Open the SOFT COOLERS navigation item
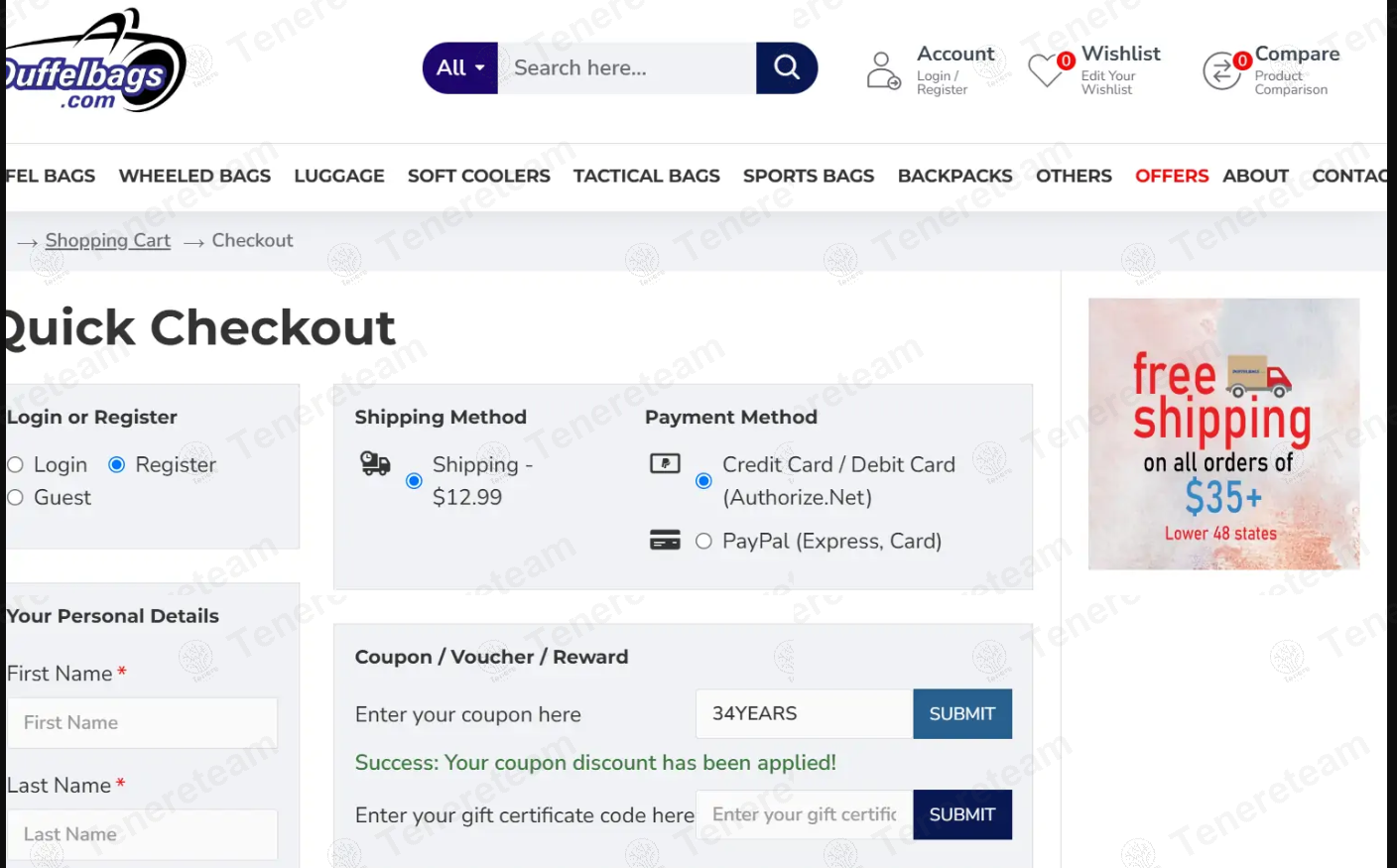1397x868 pixels. point(478,176)
